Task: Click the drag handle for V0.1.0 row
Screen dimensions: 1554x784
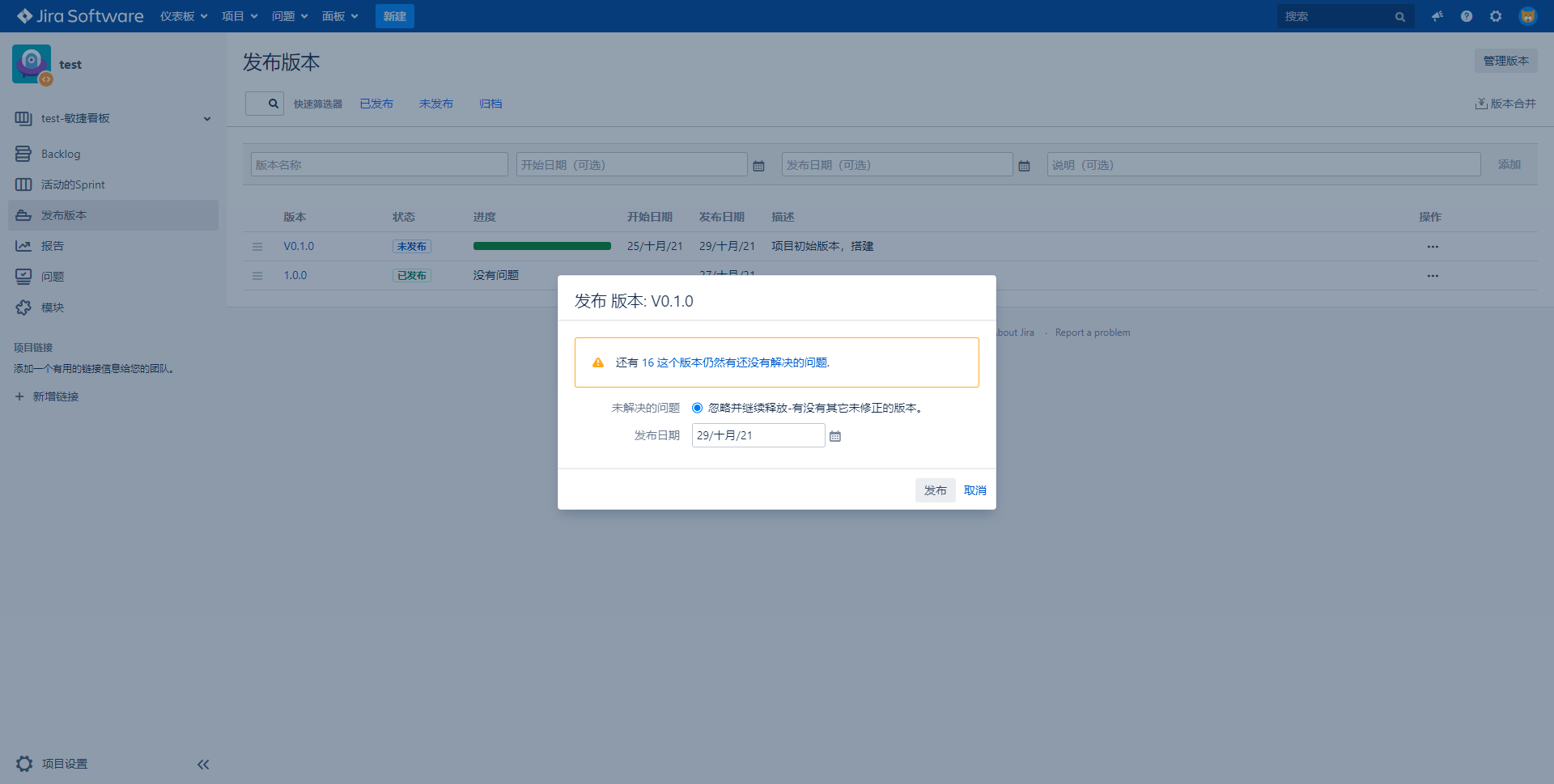Action: pyautogui.click(x=257, y=247)
